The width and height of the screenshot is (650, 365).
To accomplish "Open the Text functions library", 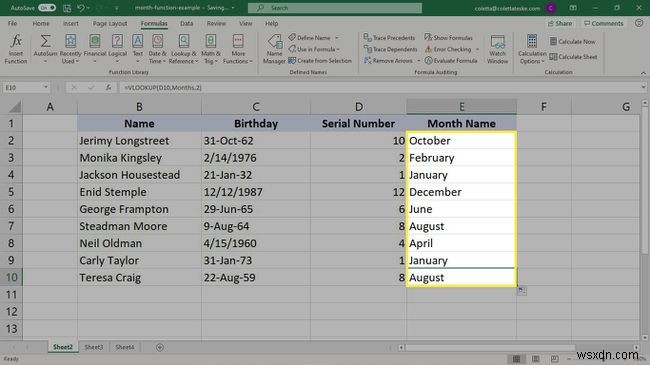I will tap(138, 49).
